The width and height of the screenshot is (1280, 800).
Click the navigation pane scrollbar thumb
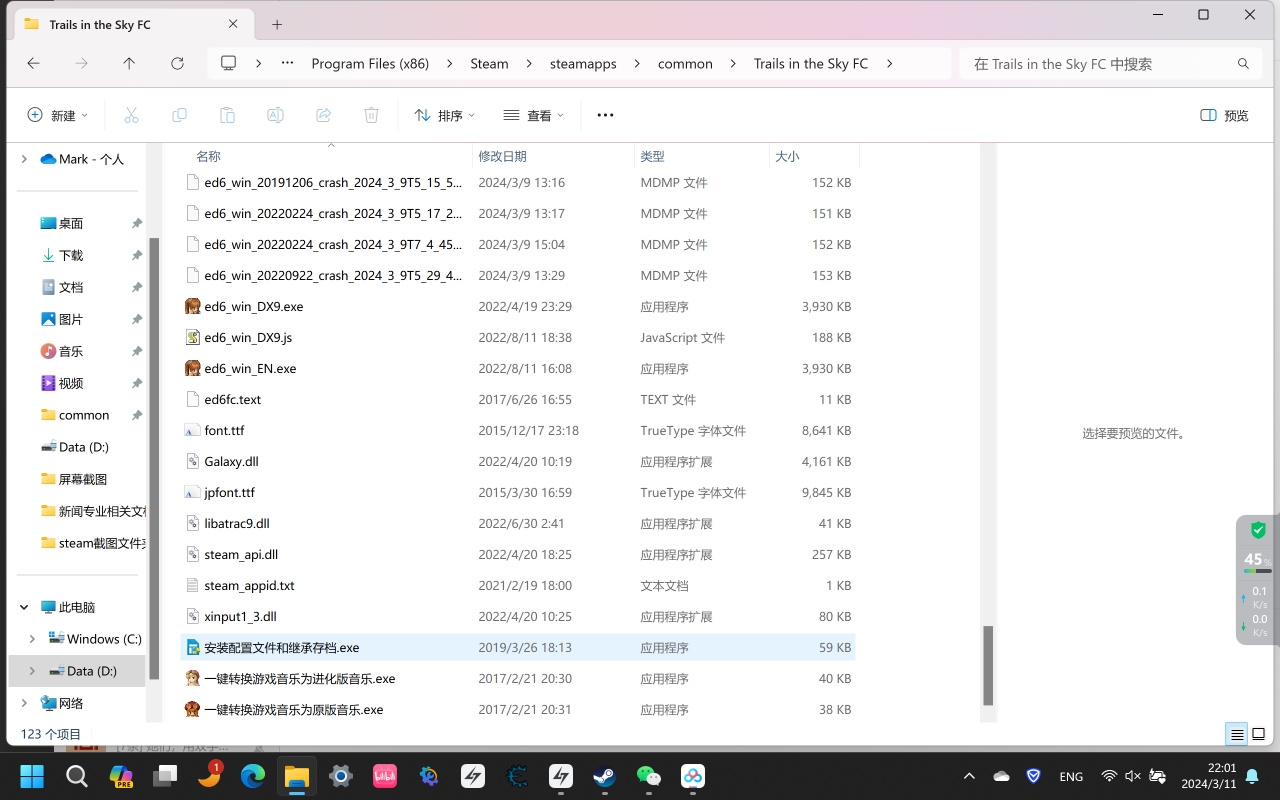click(154, 460)
